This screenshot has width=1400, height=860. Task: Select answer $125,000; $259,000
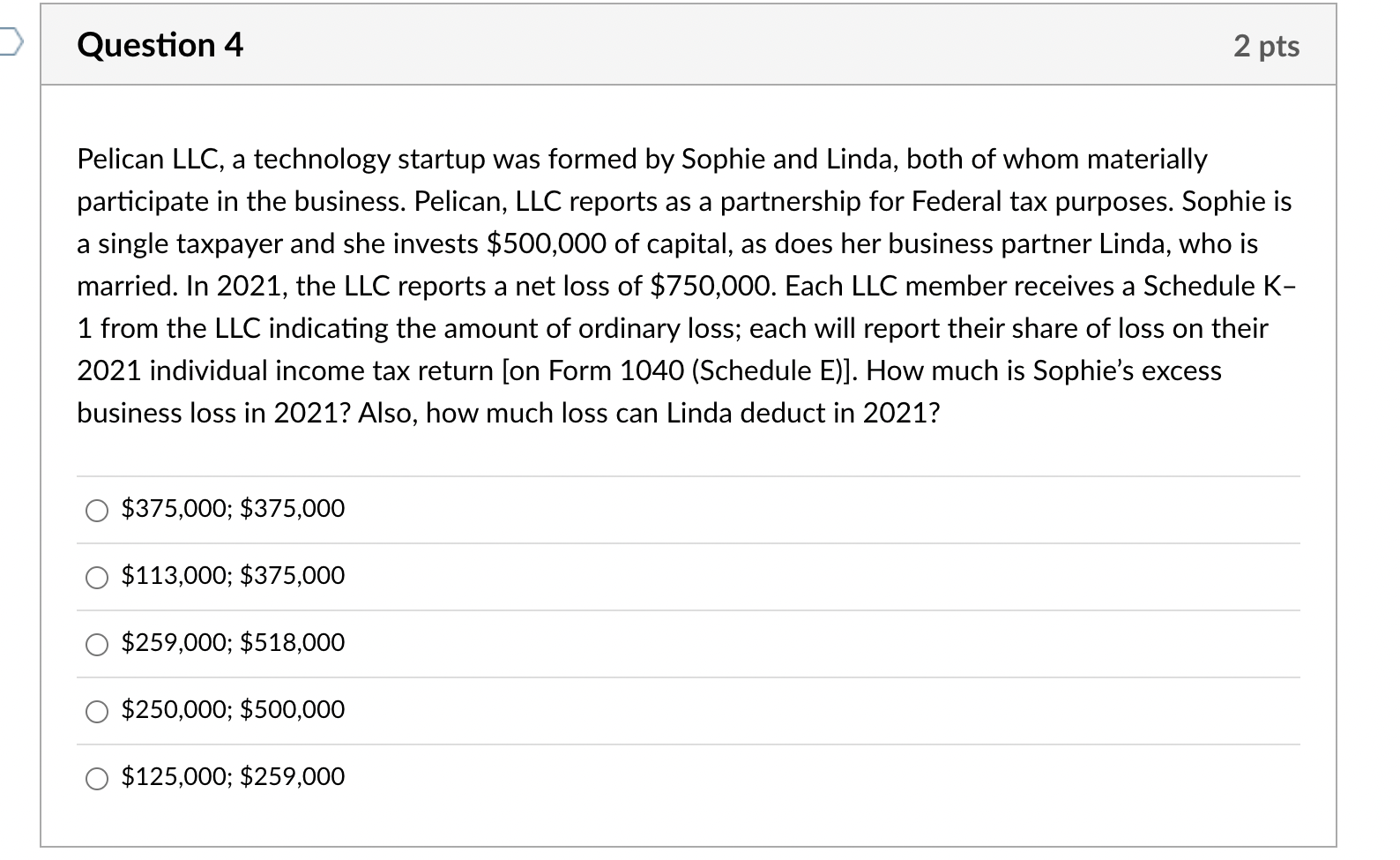tap(234, 777)
